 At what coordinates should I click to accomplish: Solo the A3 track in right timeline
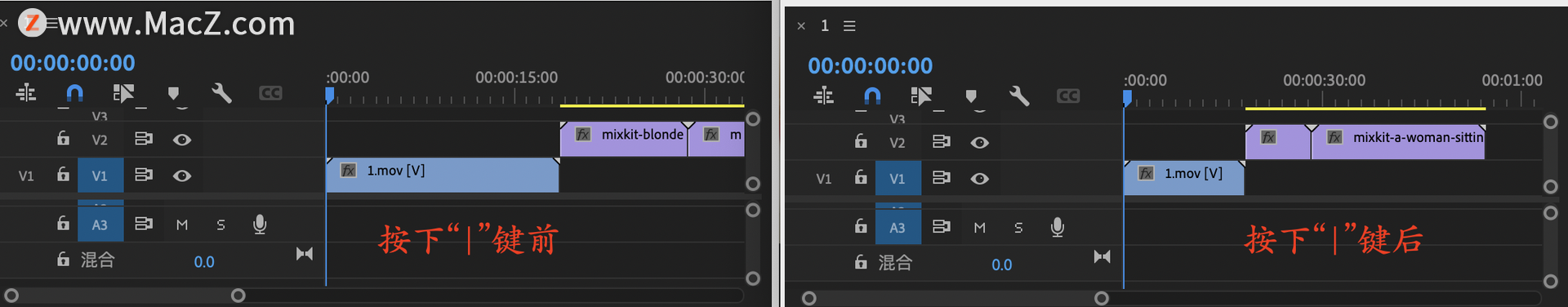tap(1018, 228)
